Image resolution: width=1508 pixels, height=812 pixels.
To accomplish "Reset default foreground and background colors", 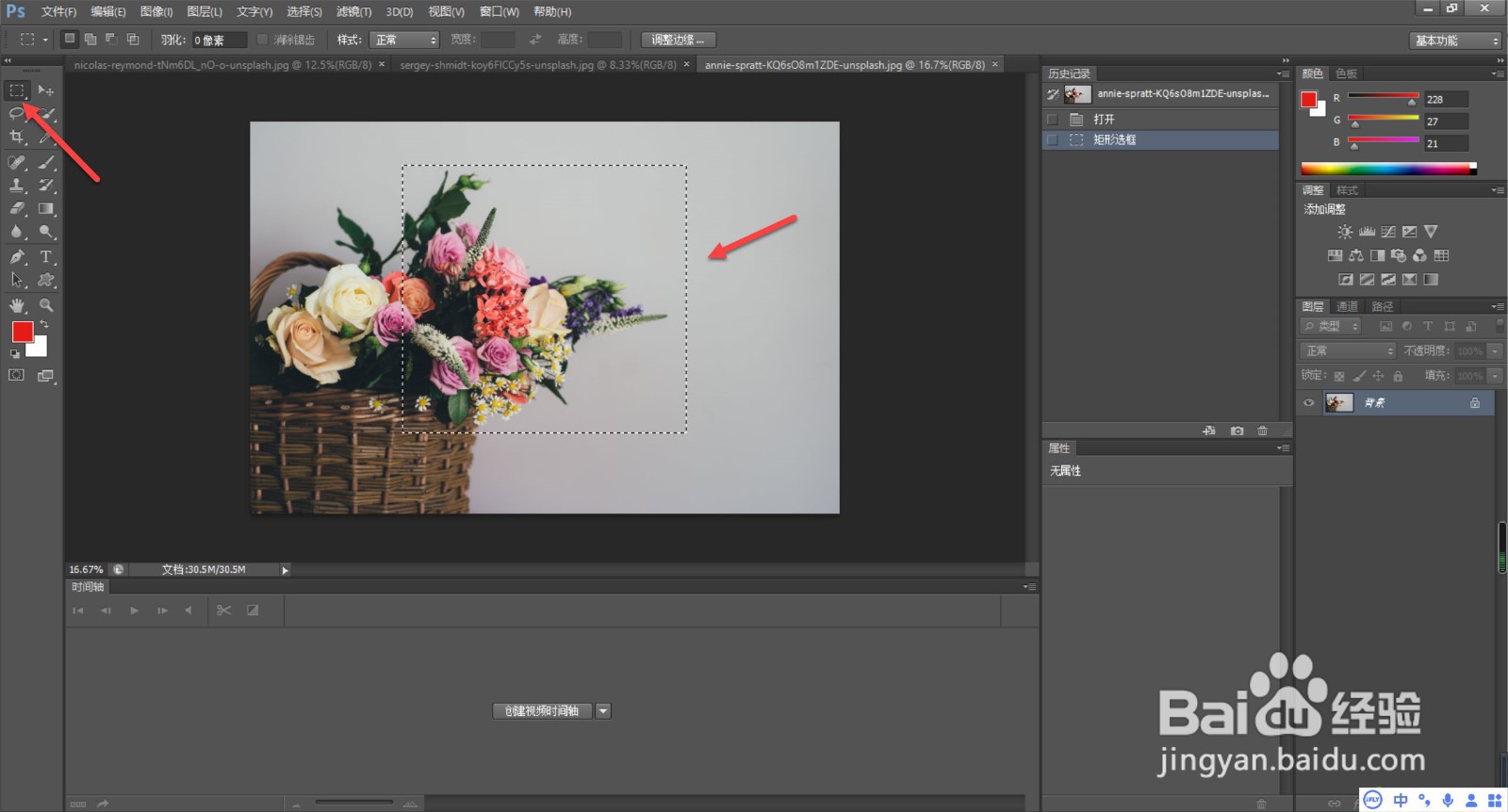I will (x=15, y=354).
